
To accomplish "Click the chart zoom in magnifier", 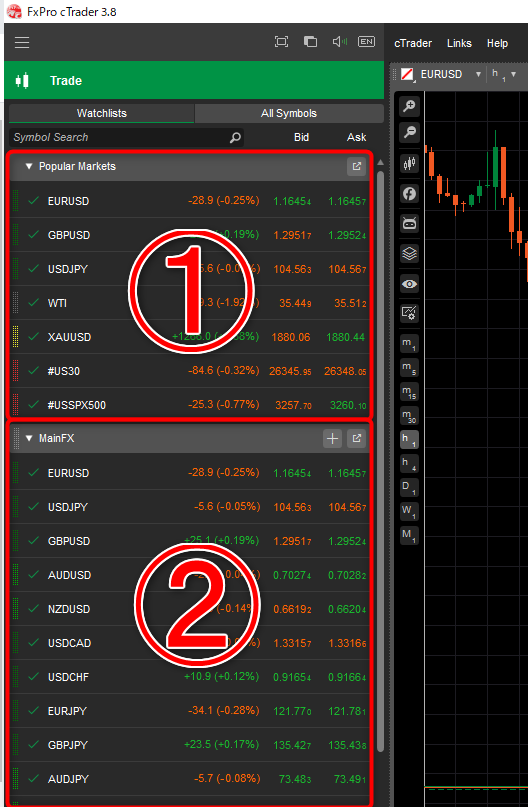I will tap(410, 106).
